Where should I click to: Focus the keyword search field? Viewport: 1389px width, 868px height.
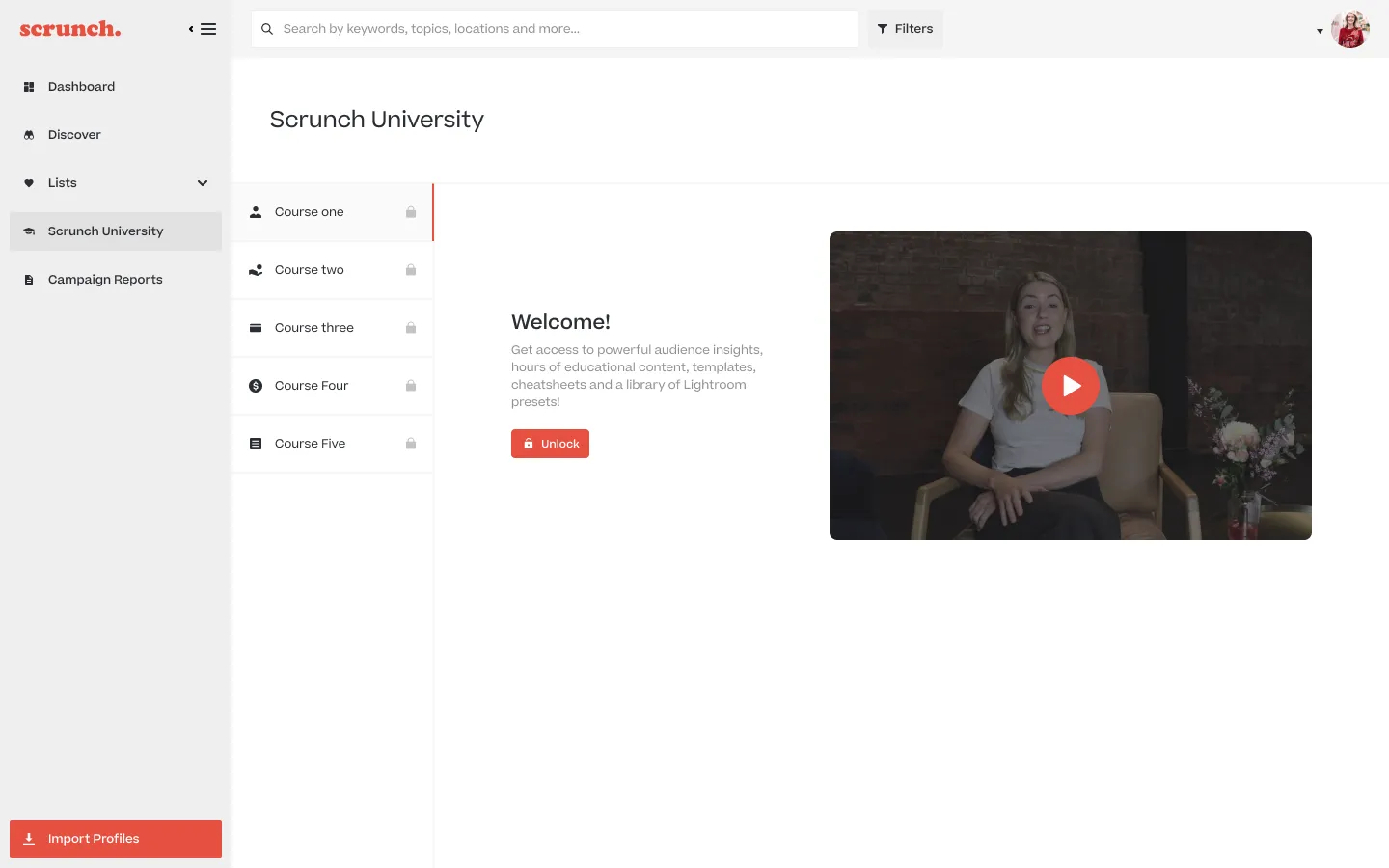pos(555,29)
